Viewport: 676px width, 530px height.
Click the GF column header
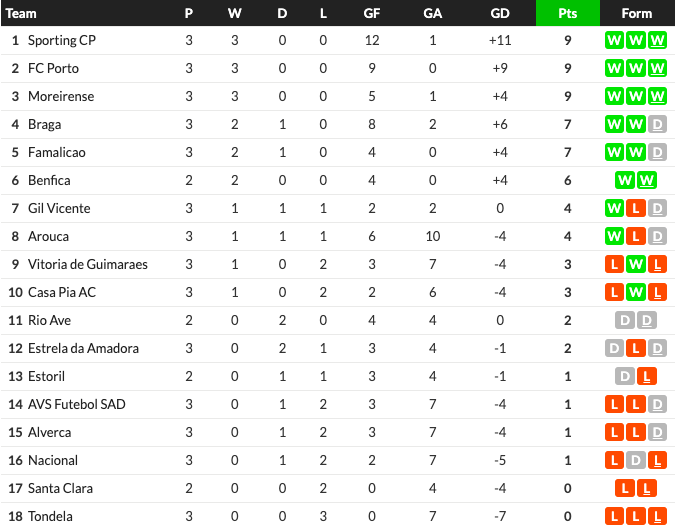371,13
